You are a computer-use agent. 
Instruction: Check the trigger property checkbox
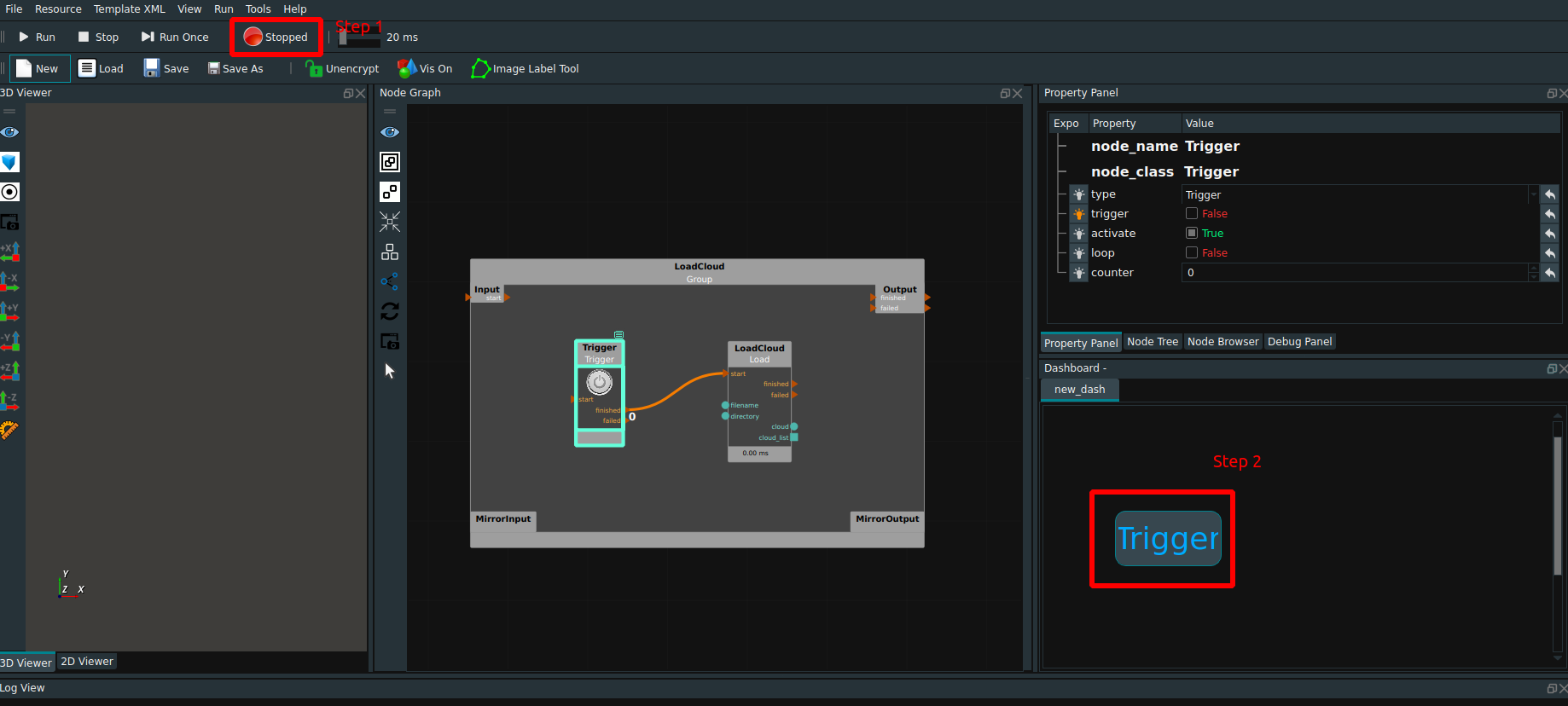click(x=1192, y=213)
